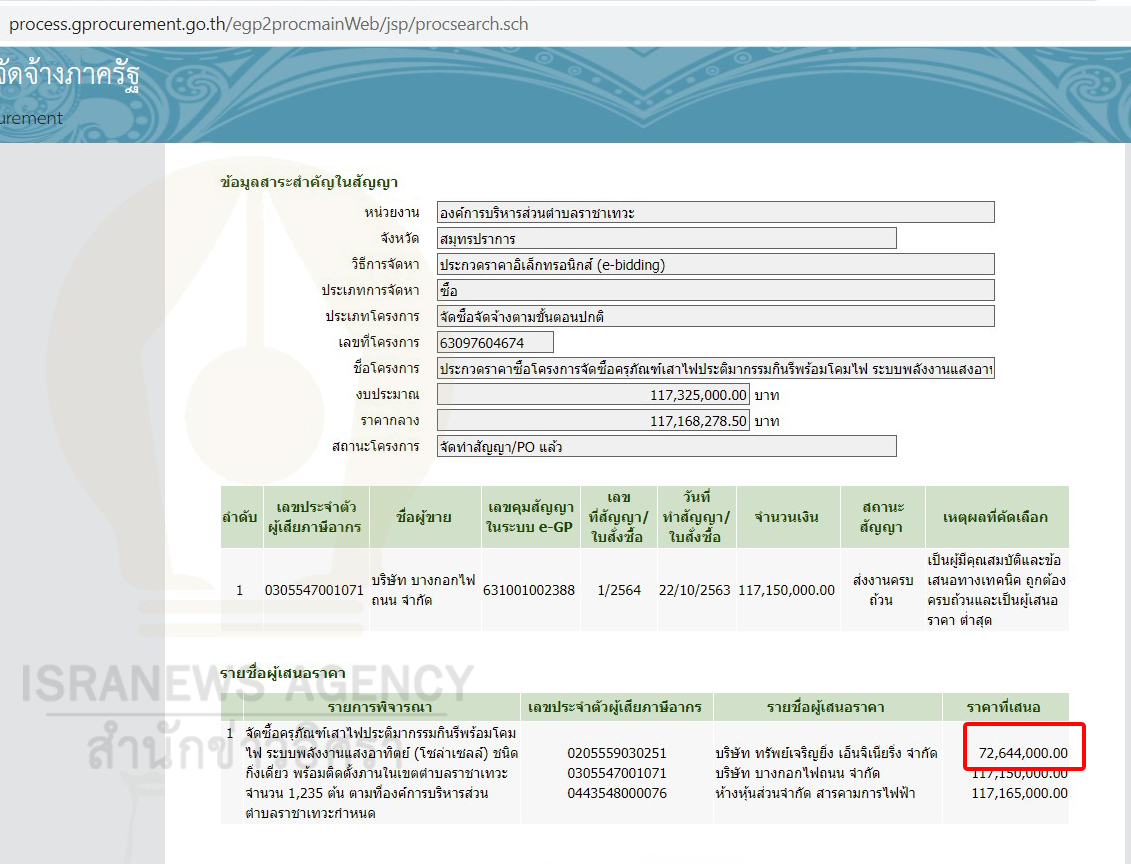Click contract control number 631001002388
Image resolution: width=1131 pixels, height=864 pixels.
point(529,590)
